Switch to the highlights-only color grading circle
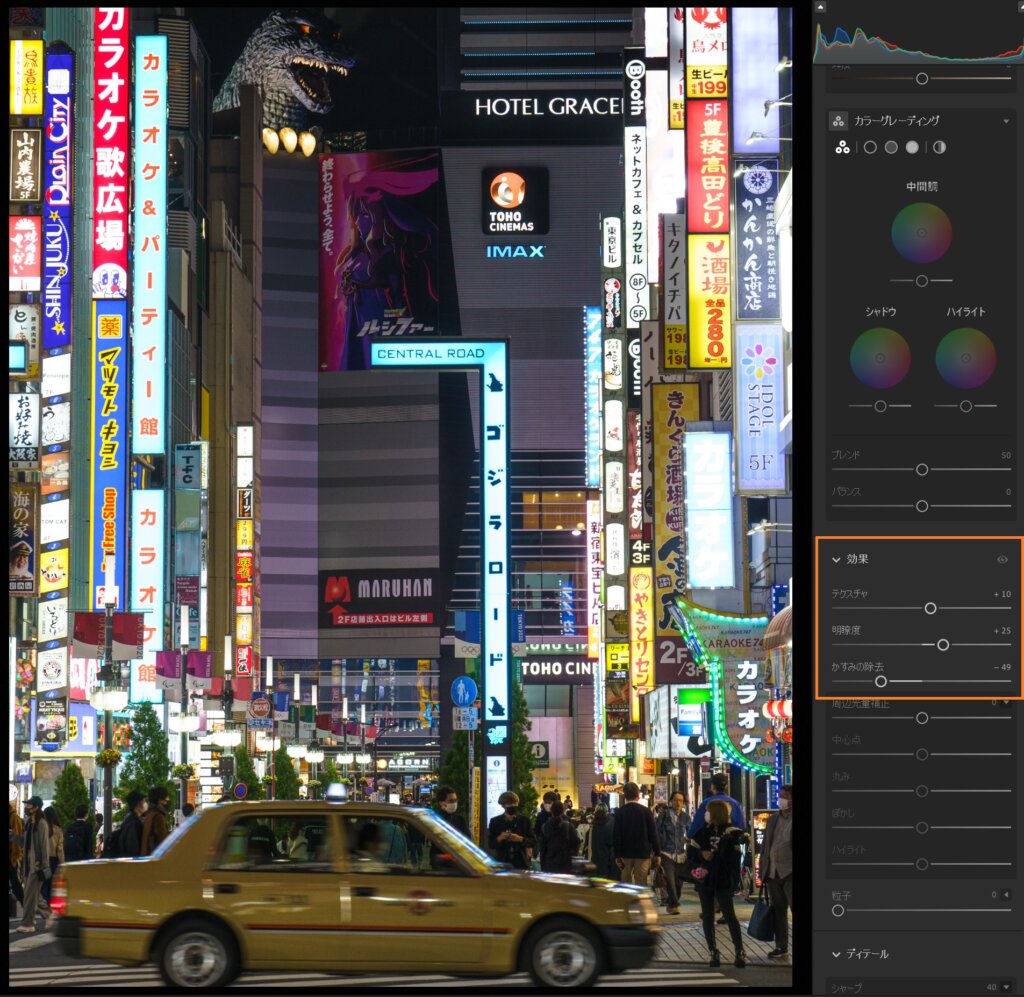Screen dimensions: 1024x997 pyautogui.click(x=912, y=147)
